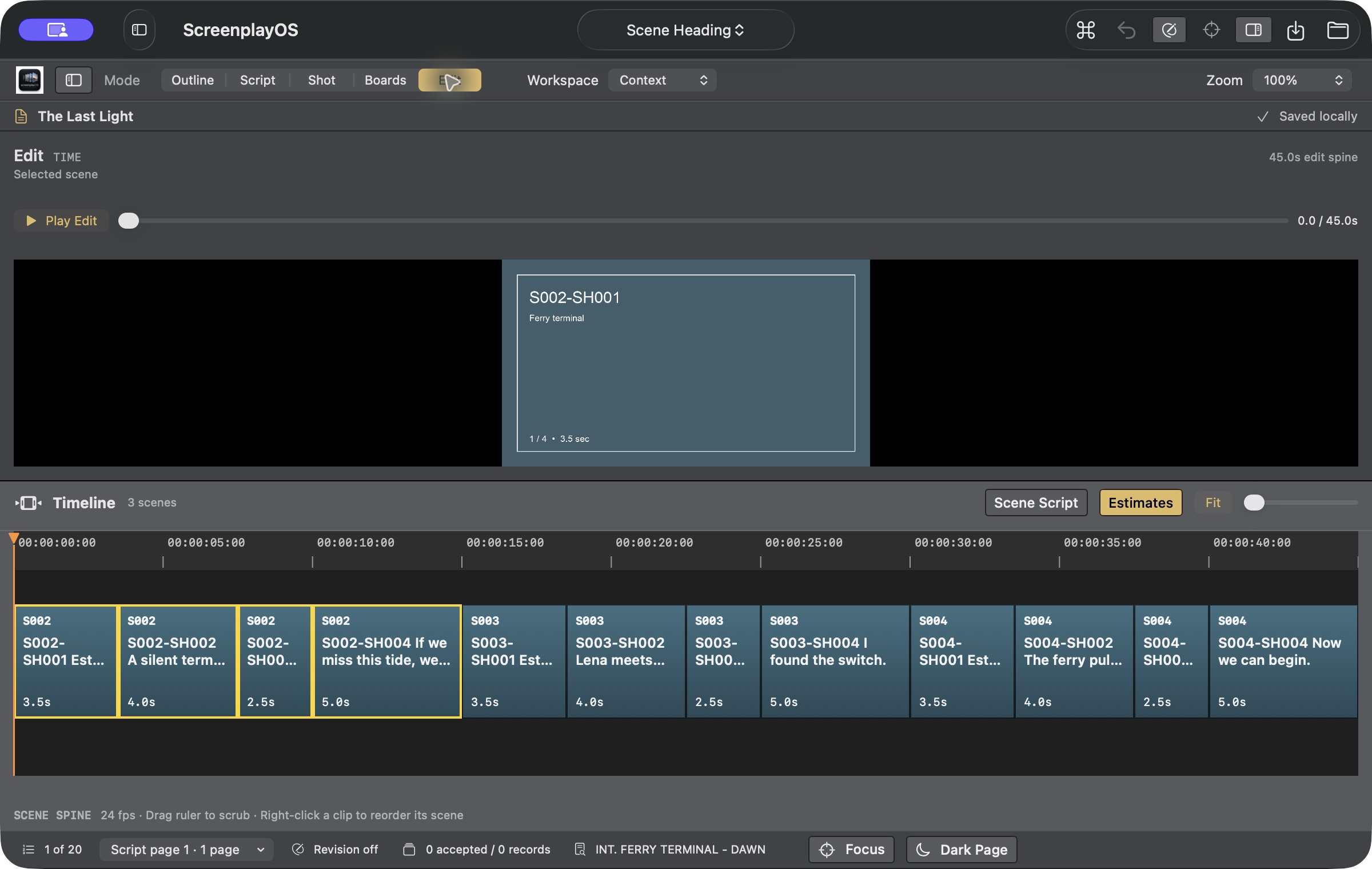Screen dimensions: 1372x869
Task: Open the folder icon in title bar
Action: [1338, 30]
